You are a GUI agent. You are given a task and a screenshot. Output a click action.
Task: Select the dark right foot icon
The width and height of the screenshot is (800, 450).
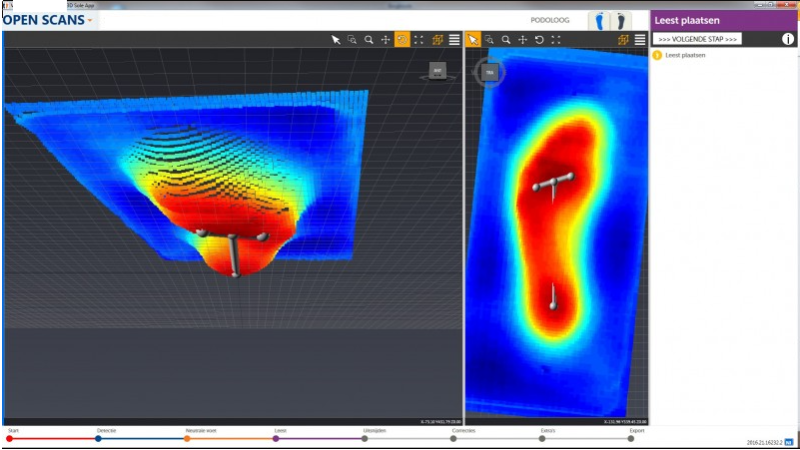tap(620, 20)
